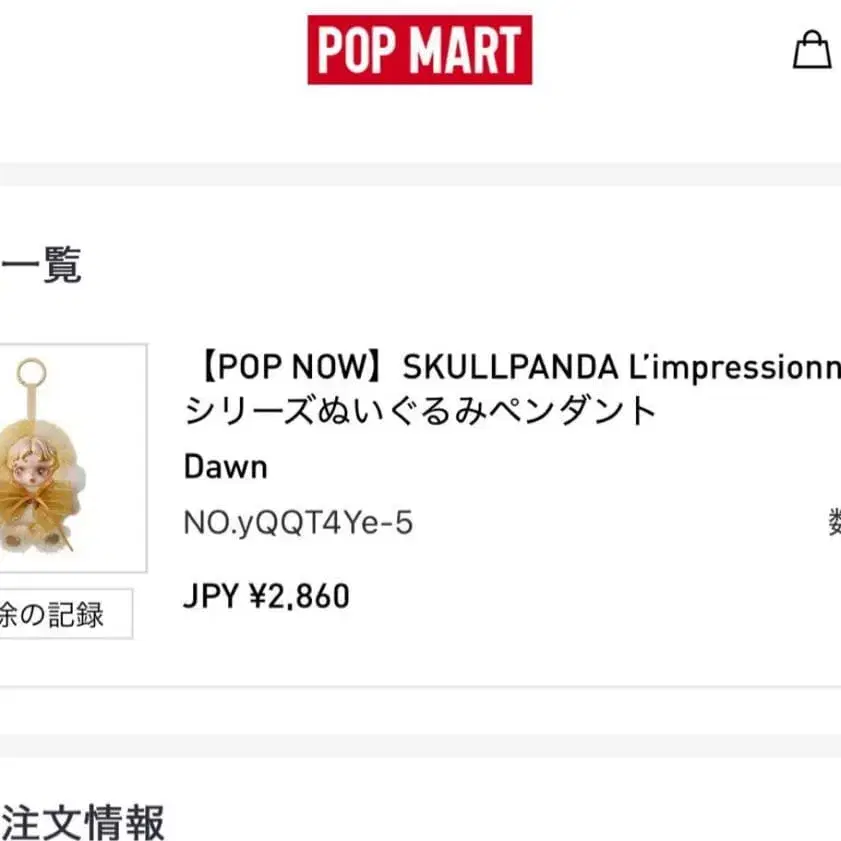
Task: Click the golden ribbon bow on plush image
Action: click(38, 502)
